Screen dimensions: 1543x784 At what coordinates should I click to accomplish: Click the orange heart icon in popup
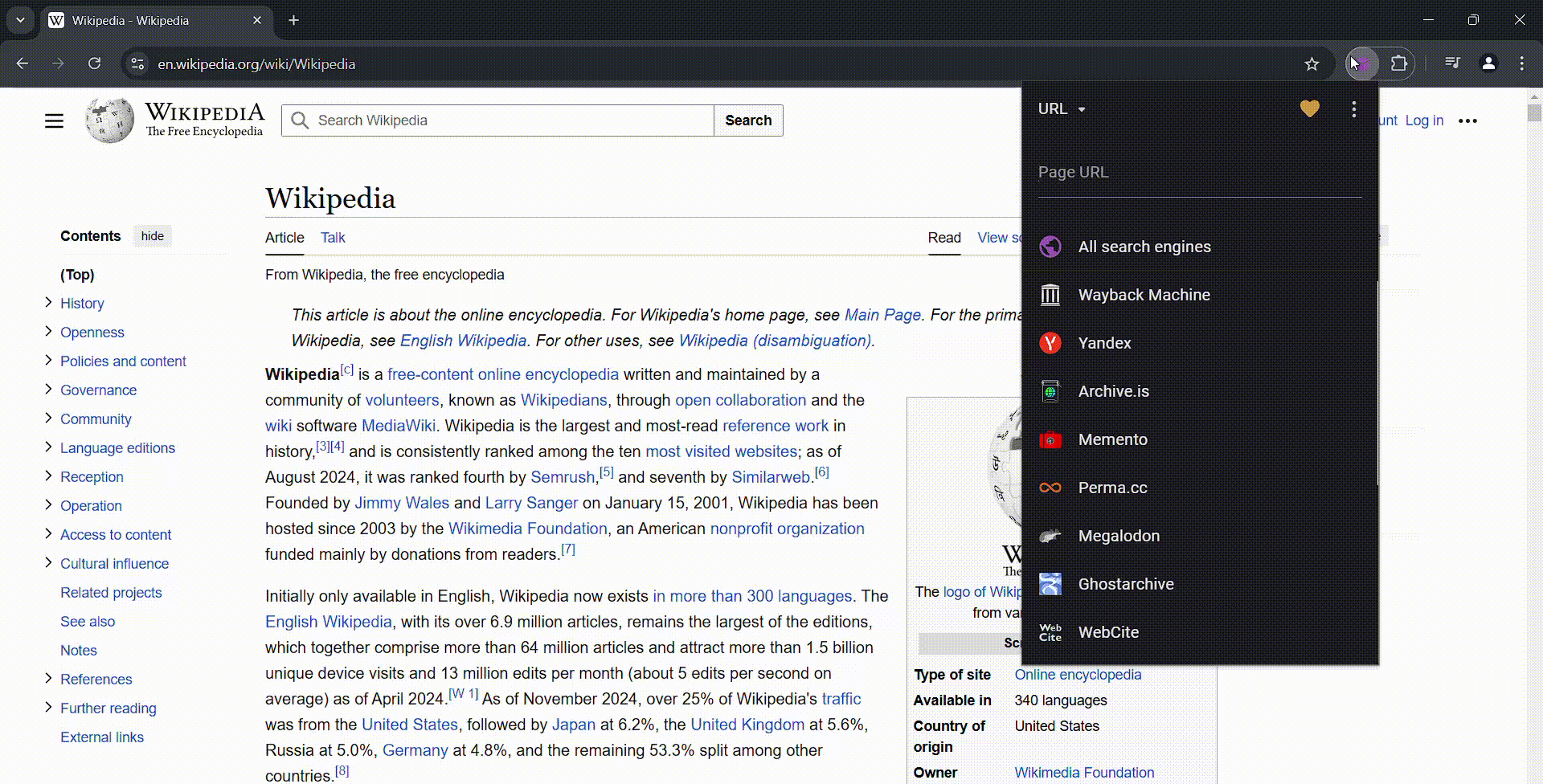(x=1309, y=108)
